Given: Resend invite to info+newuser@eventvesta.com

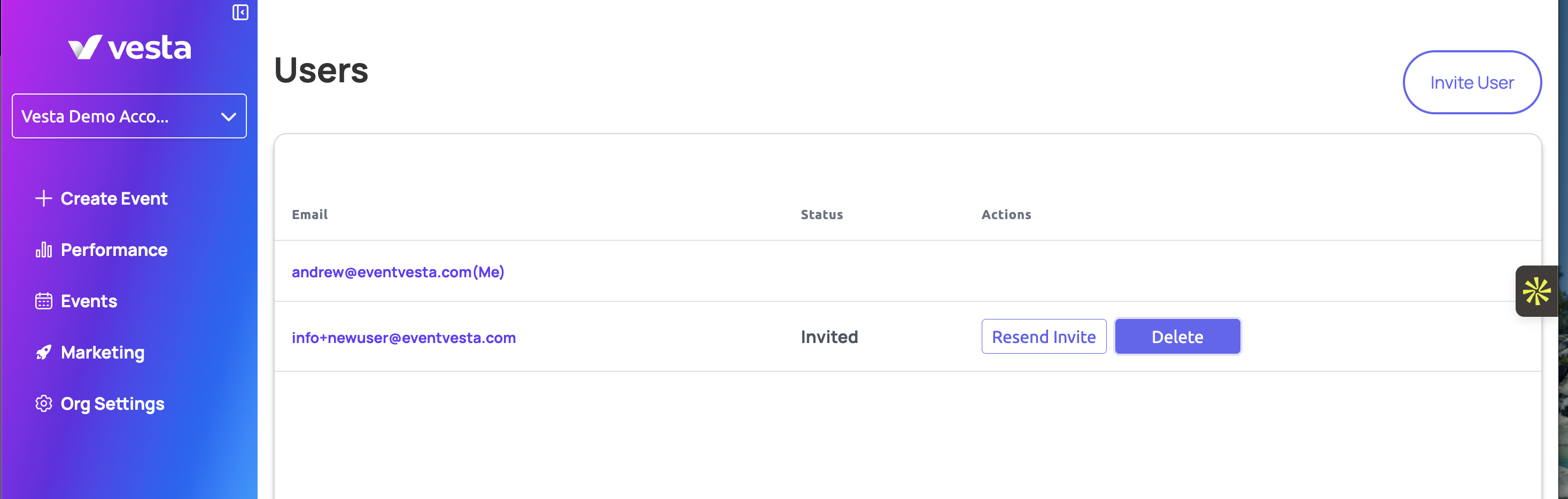Looking at the screenshot, I should [x=1043, y=337].
